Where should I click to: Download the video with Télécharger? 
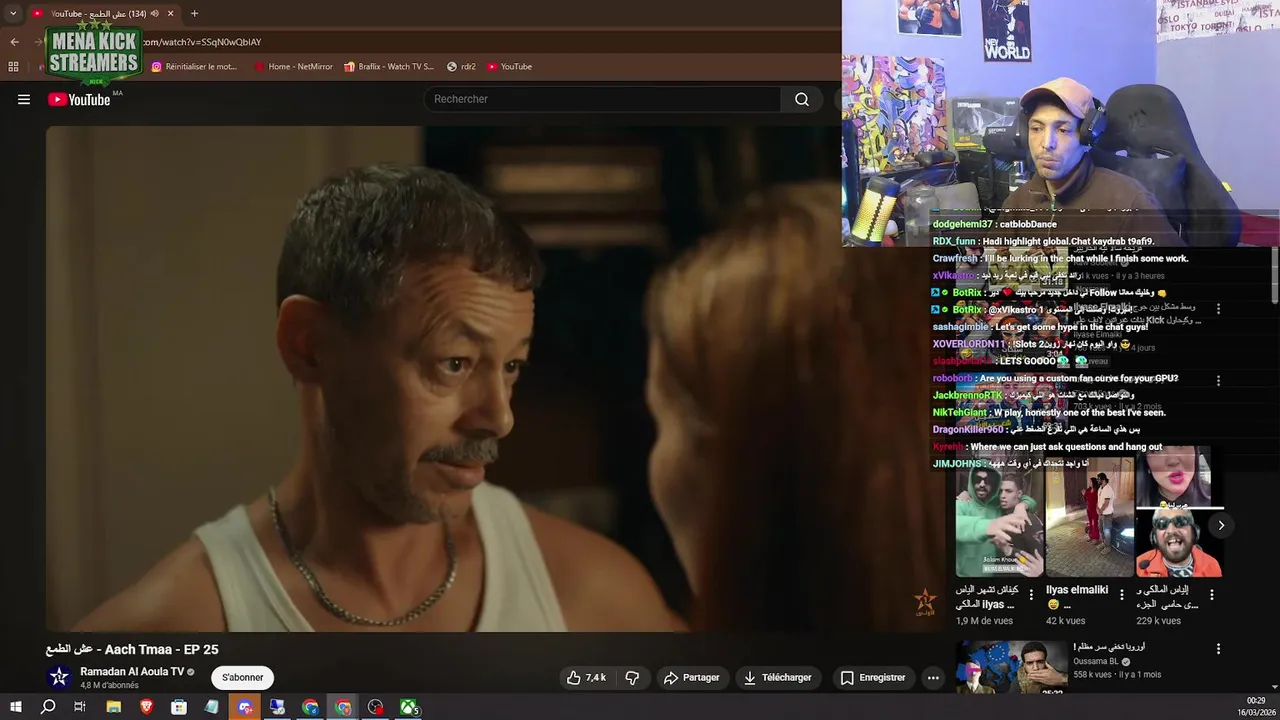point(777,677)
